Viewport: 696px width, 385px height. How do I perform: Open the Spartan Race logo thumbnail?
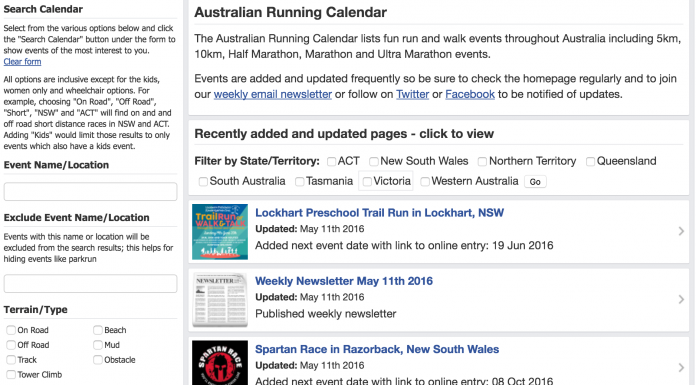(220, 363)
